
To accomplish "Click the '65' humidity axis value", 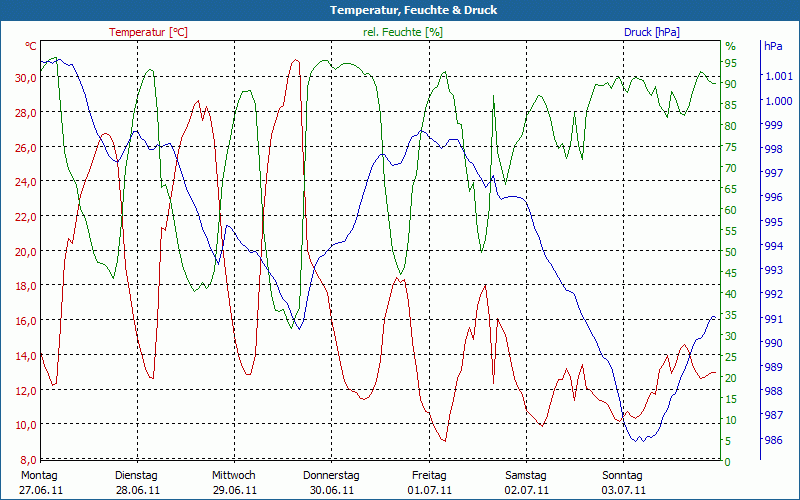I will coord(731,189).
